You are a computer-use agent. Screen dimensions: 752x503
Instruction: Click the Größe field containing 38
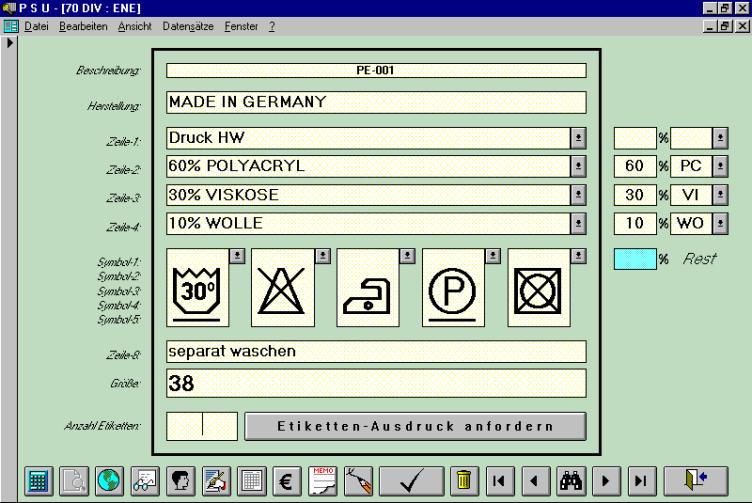[x=375, y=383]
